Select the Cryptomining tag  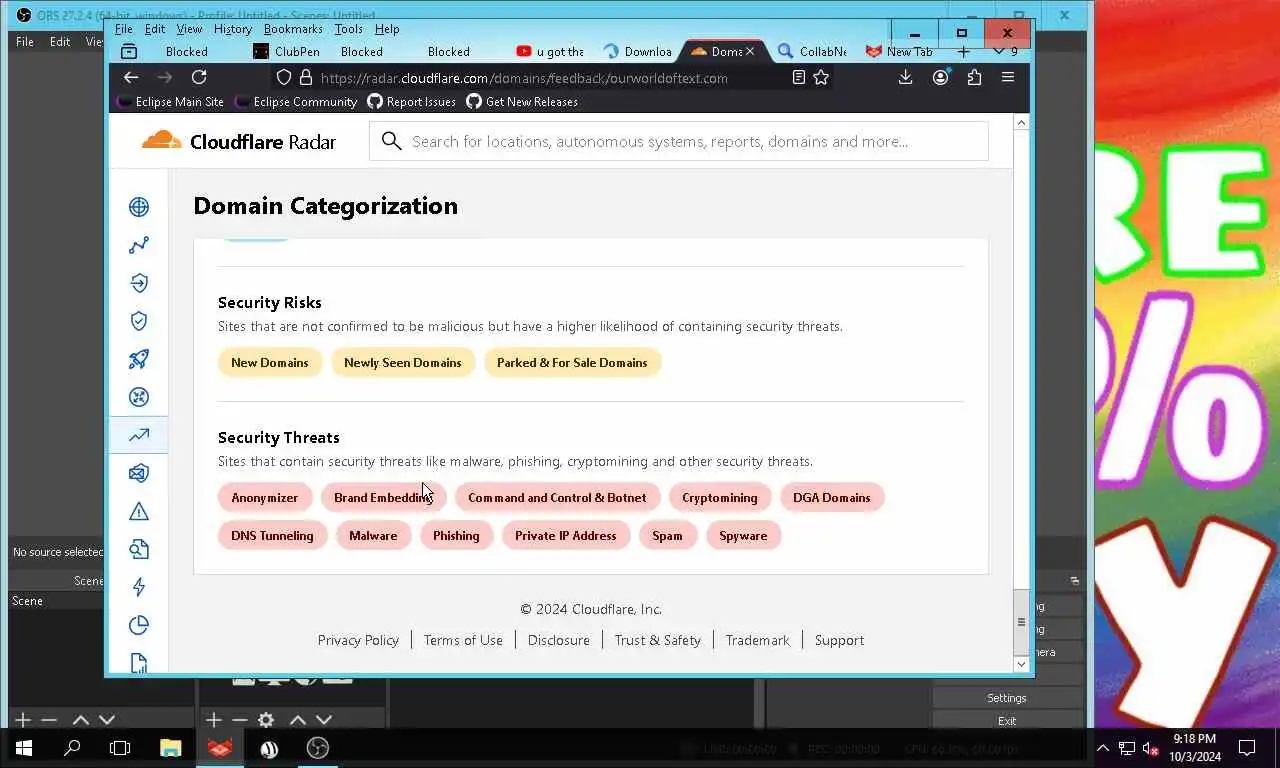720,497
